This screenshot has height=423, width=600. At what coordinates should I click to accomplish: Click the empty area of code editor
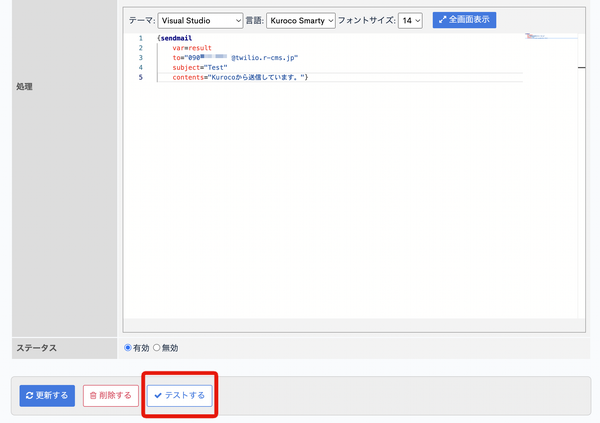pos(329,199)
